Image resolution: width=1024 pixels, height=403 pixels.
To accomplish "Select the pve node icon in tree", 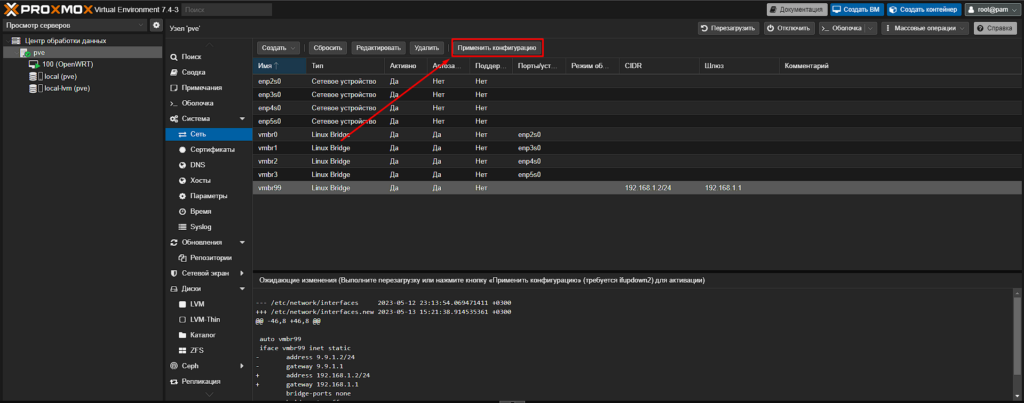I will tap(25, 53).
